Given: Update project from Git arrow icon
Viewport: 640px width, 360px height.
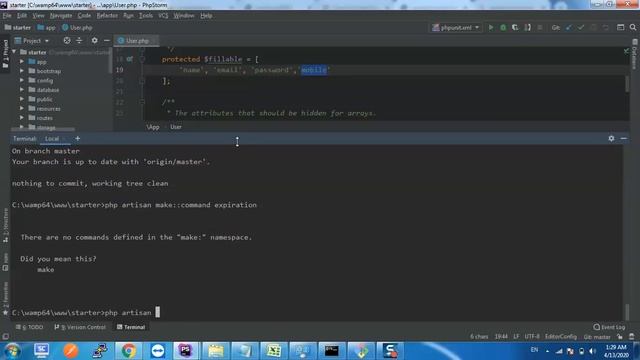Looking at the screenshot, I should tap(569, 28).
